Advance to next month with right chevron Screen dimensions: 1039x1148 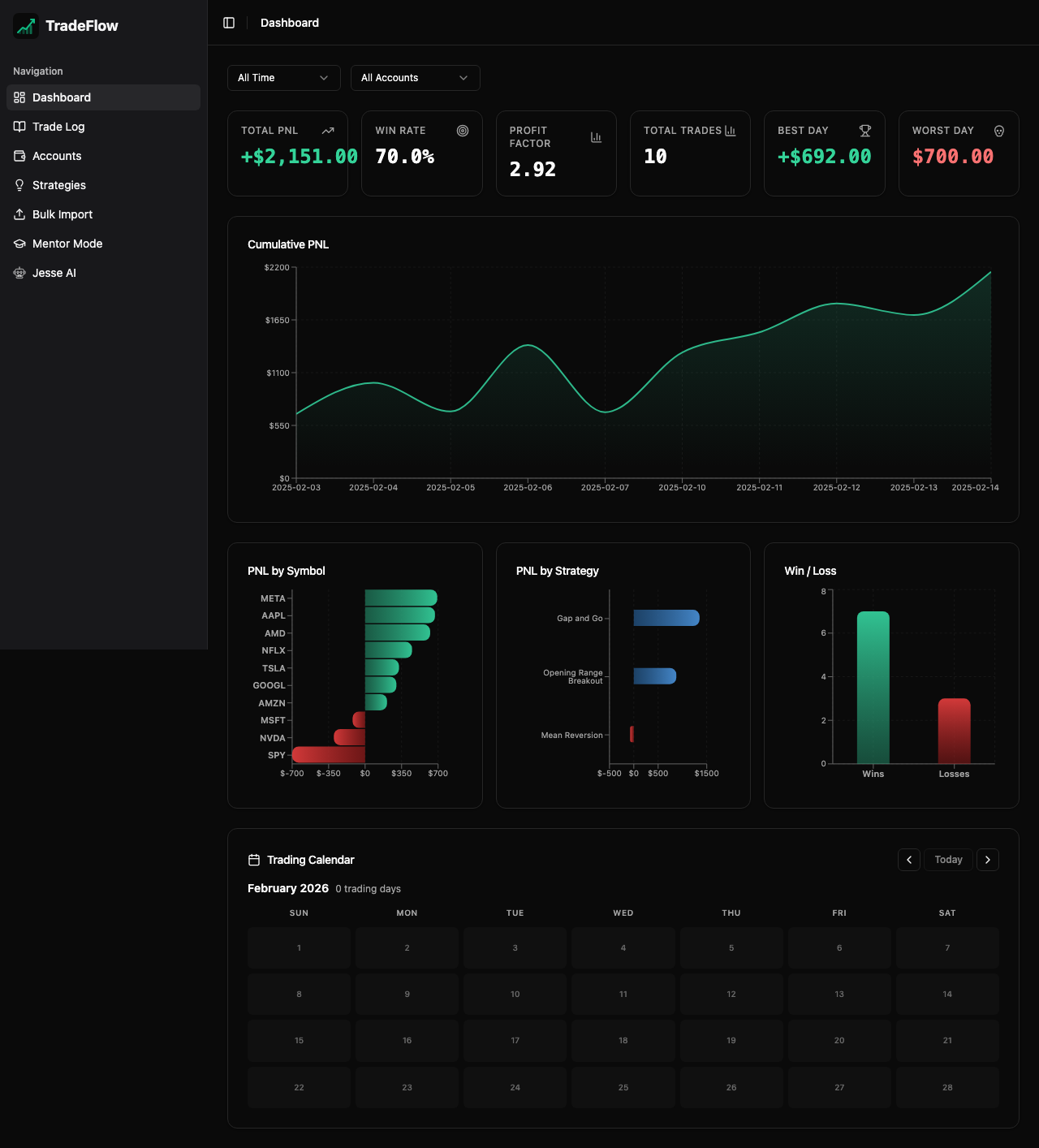point(988,859)
